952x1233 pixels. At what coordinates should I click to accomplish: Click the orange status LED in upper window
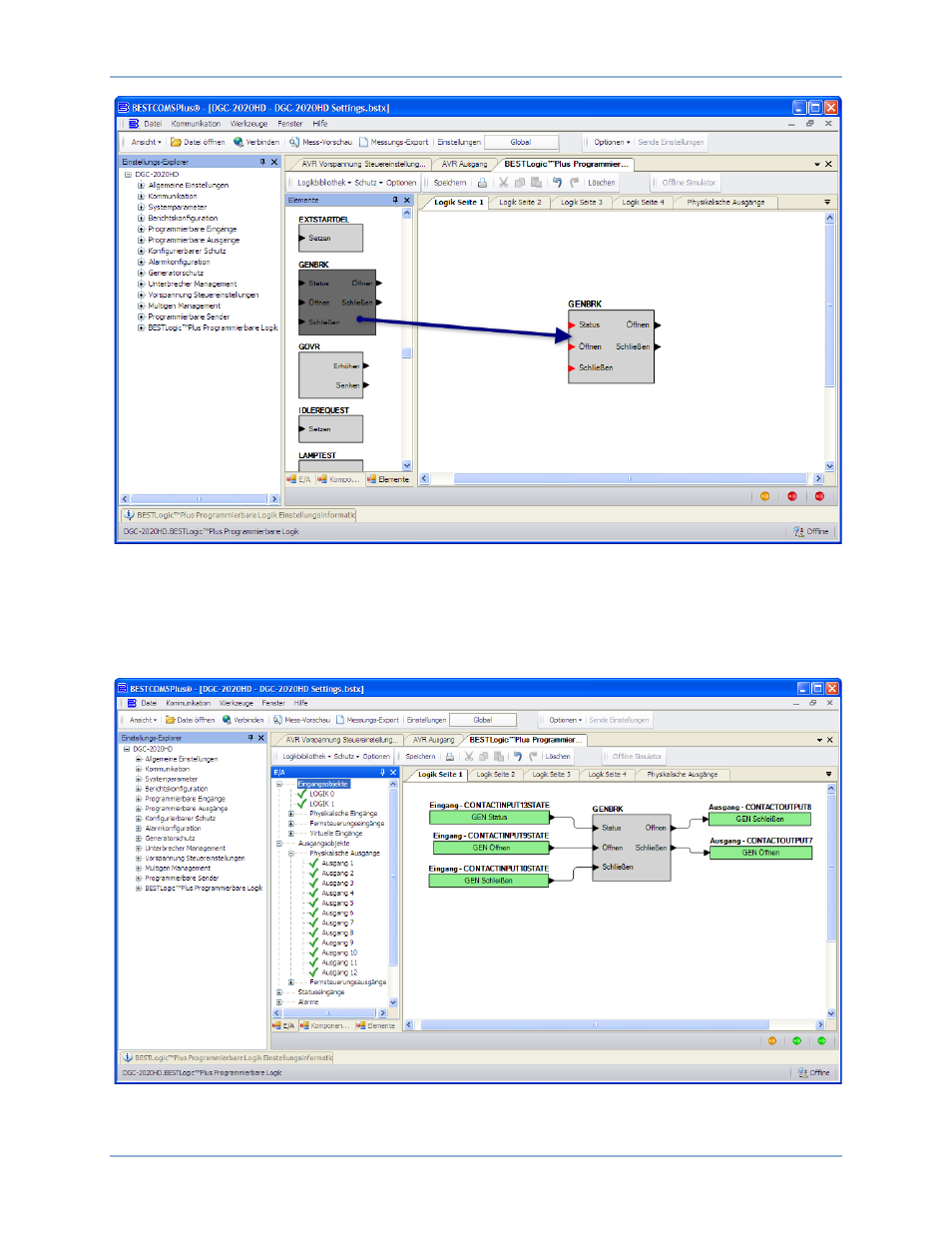pyautogui.click(x=765, y=496)
